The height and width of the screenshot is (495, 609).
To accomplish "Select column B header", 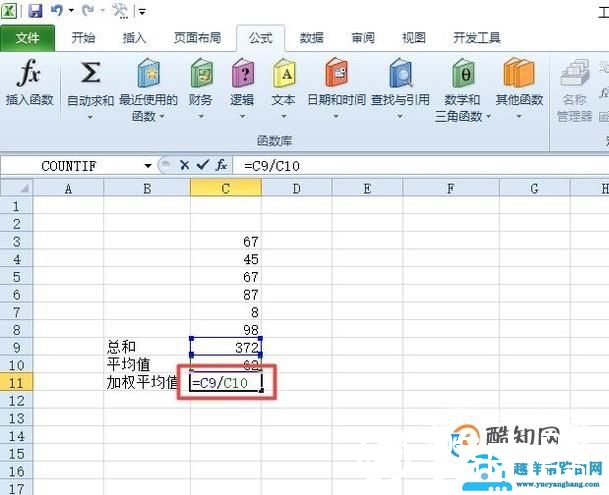I will 147,188.
